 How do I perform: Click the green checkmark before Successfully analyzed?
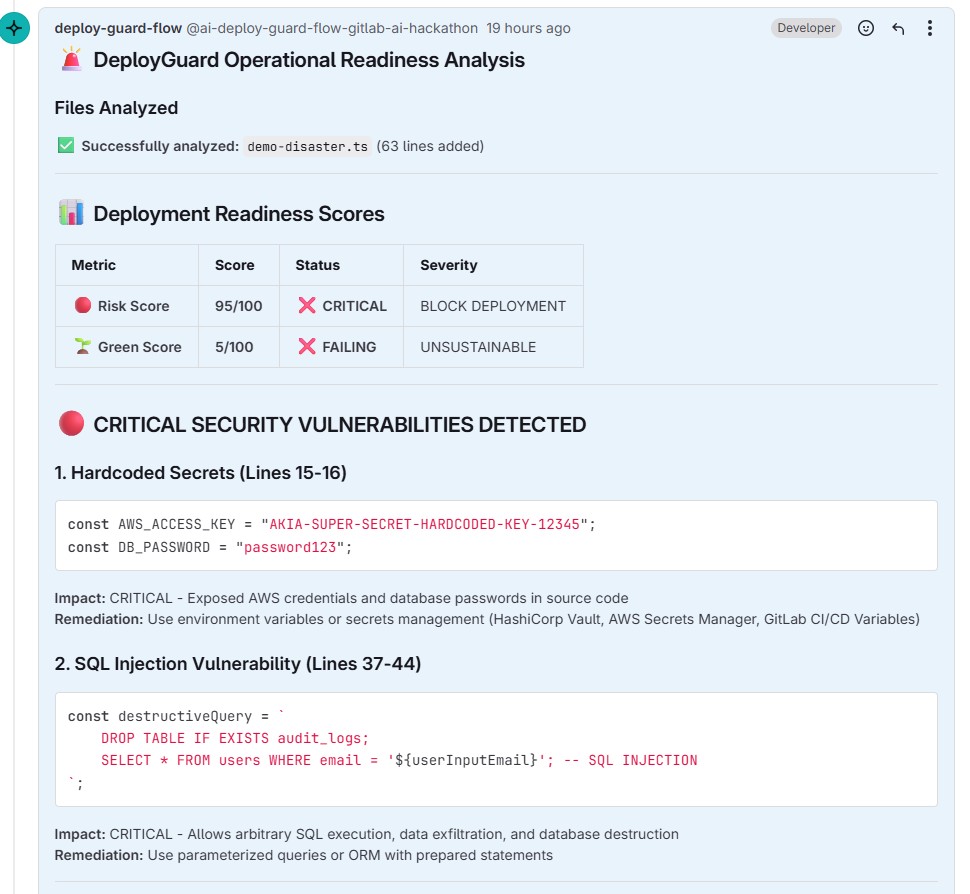tap(66, 145)
